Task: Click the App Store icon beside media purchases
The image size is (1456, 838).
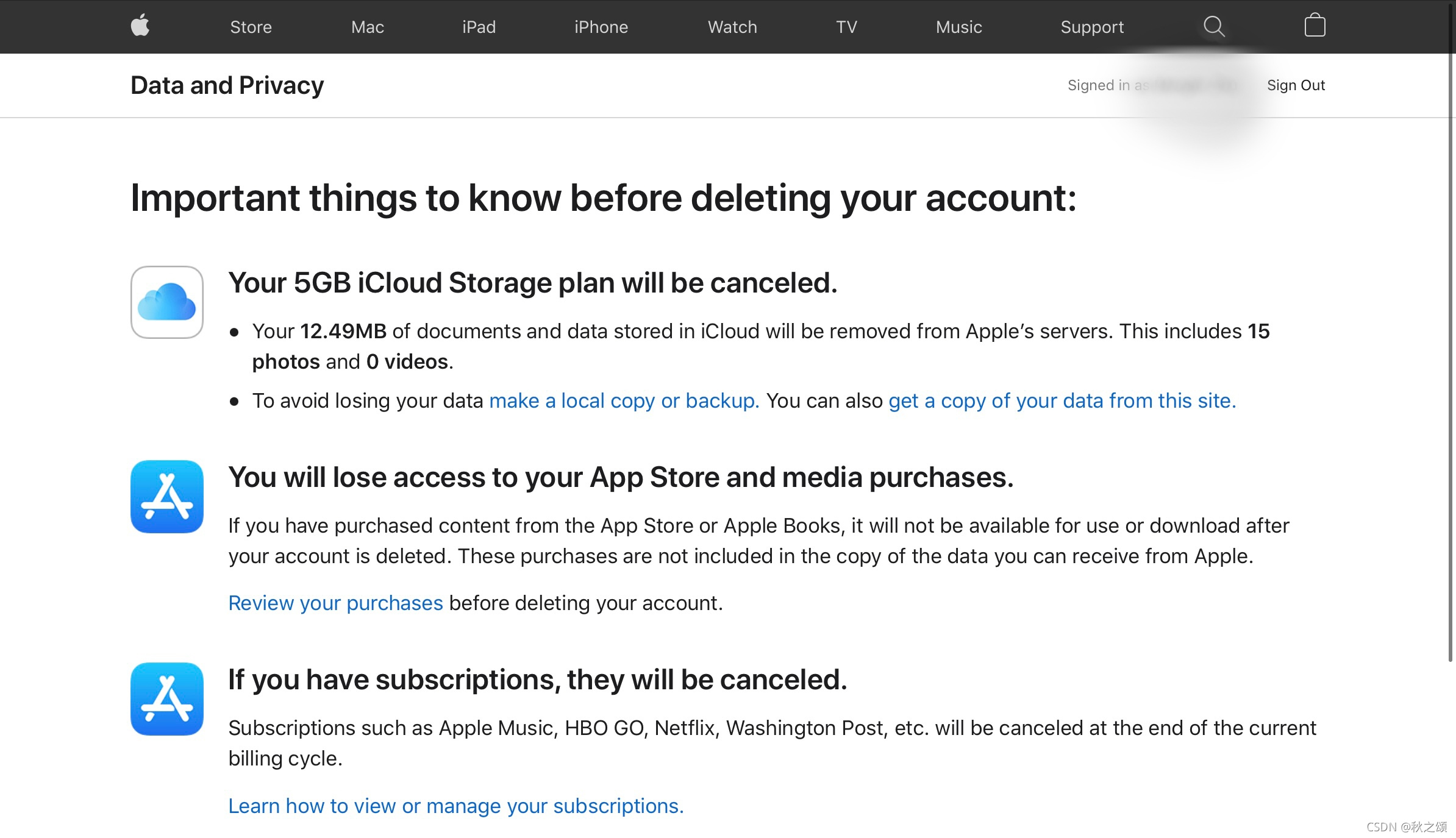Action: [x=166, y=497]
